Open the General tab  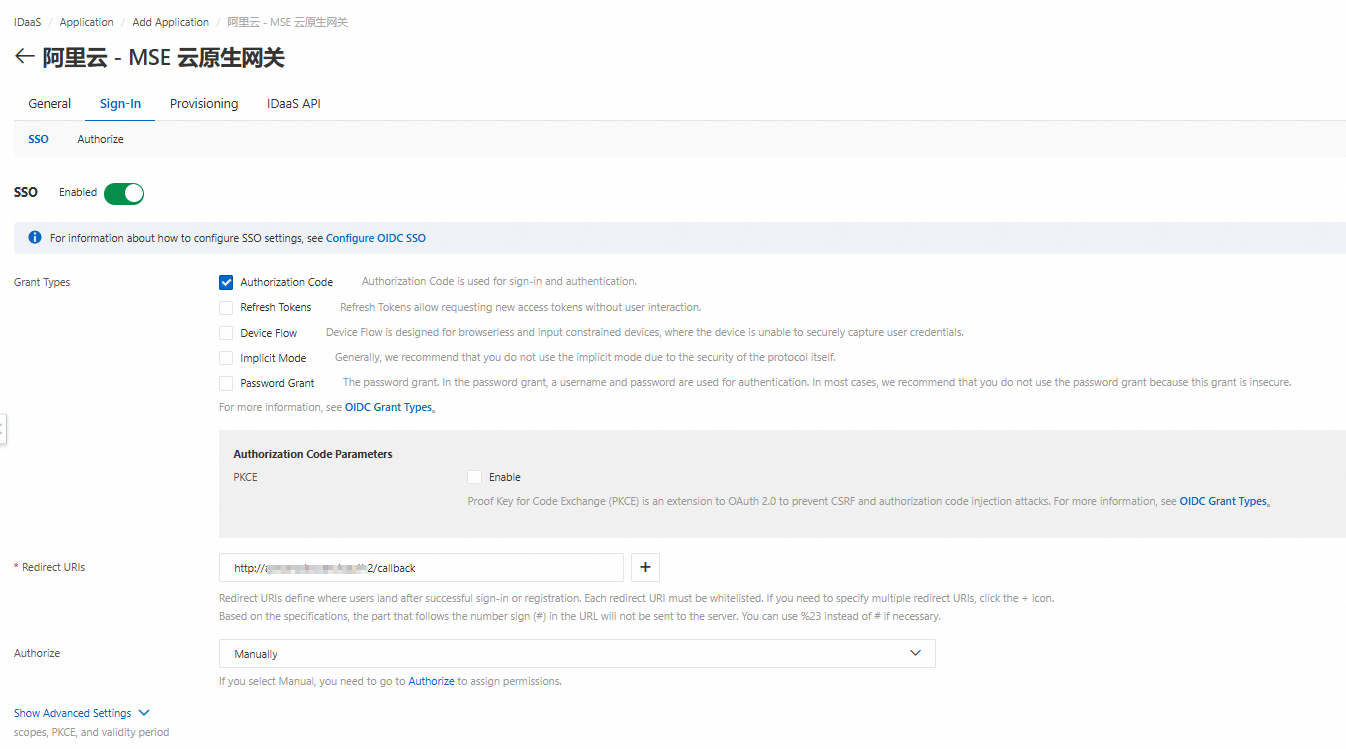point(50,104)
